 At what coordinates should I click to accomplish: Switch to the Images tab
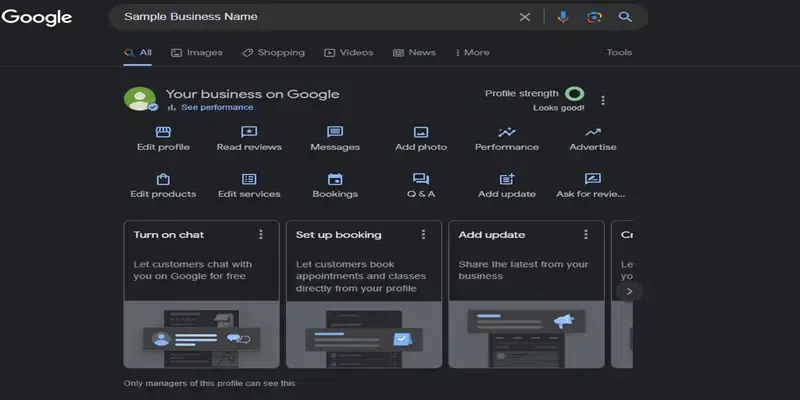197,53
